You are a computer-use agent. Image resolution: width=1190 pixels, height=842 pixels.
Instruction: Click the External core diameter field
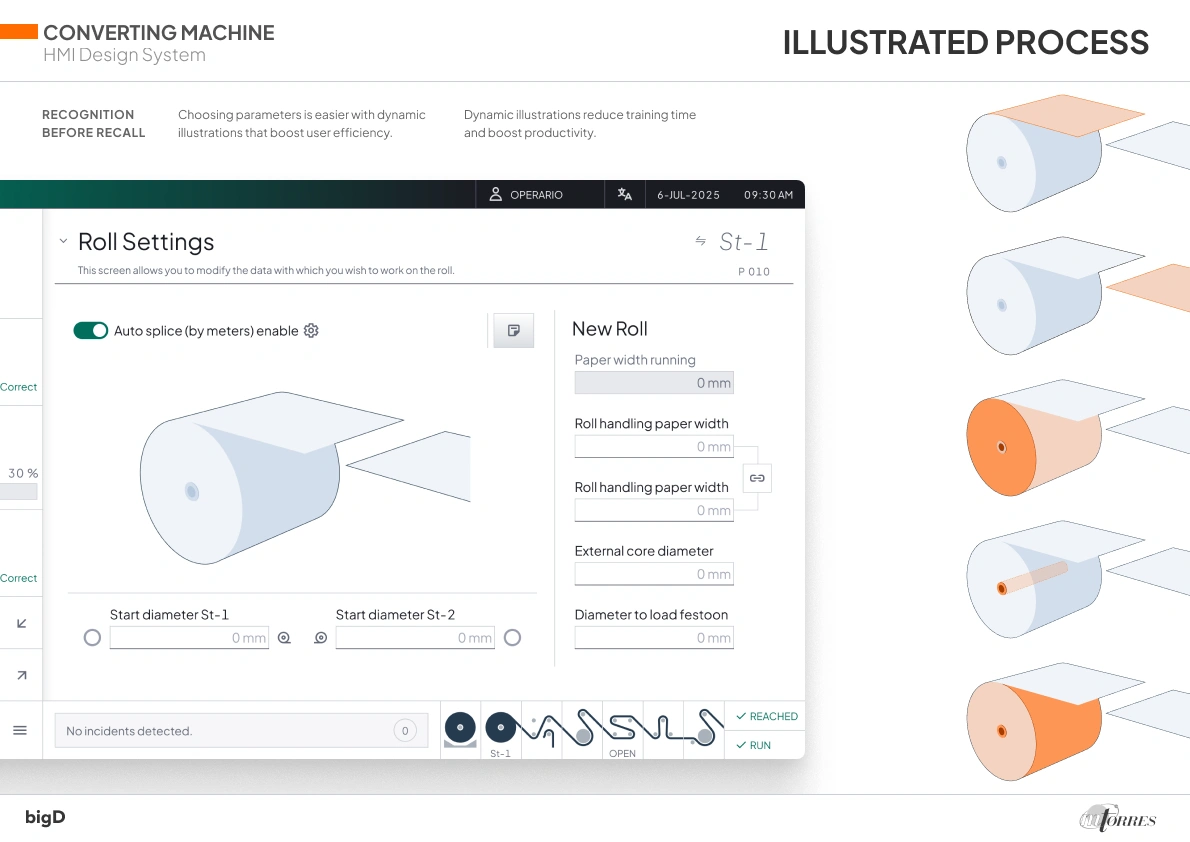click(x=654, y=574)
